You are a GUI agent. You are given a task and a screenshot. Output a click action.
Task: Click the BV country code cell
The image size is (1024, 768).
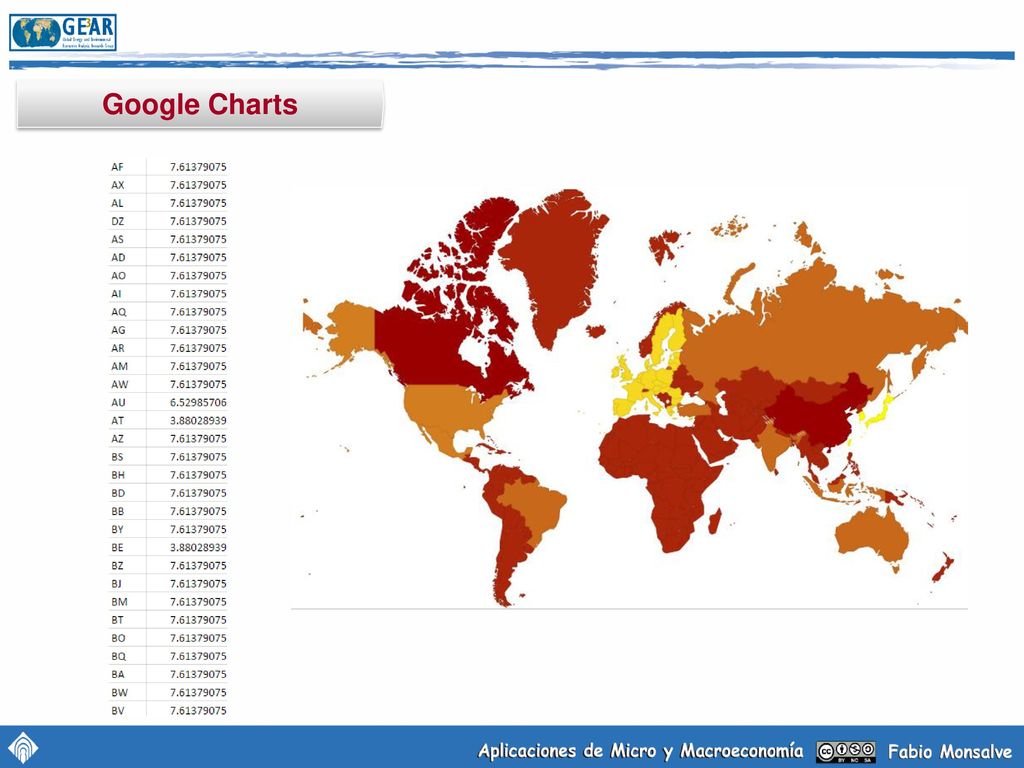pyautogui.click(x=118, y=711)
